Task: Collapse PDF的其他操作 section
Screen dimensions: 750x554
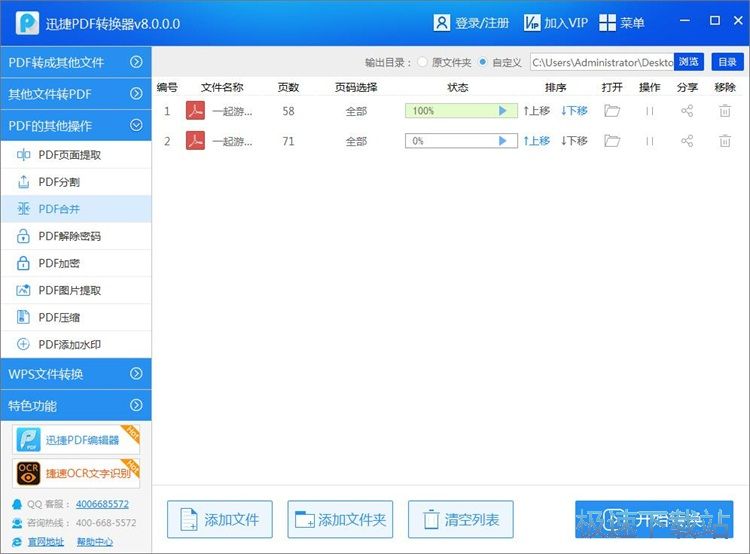Action: click(76, 125)
